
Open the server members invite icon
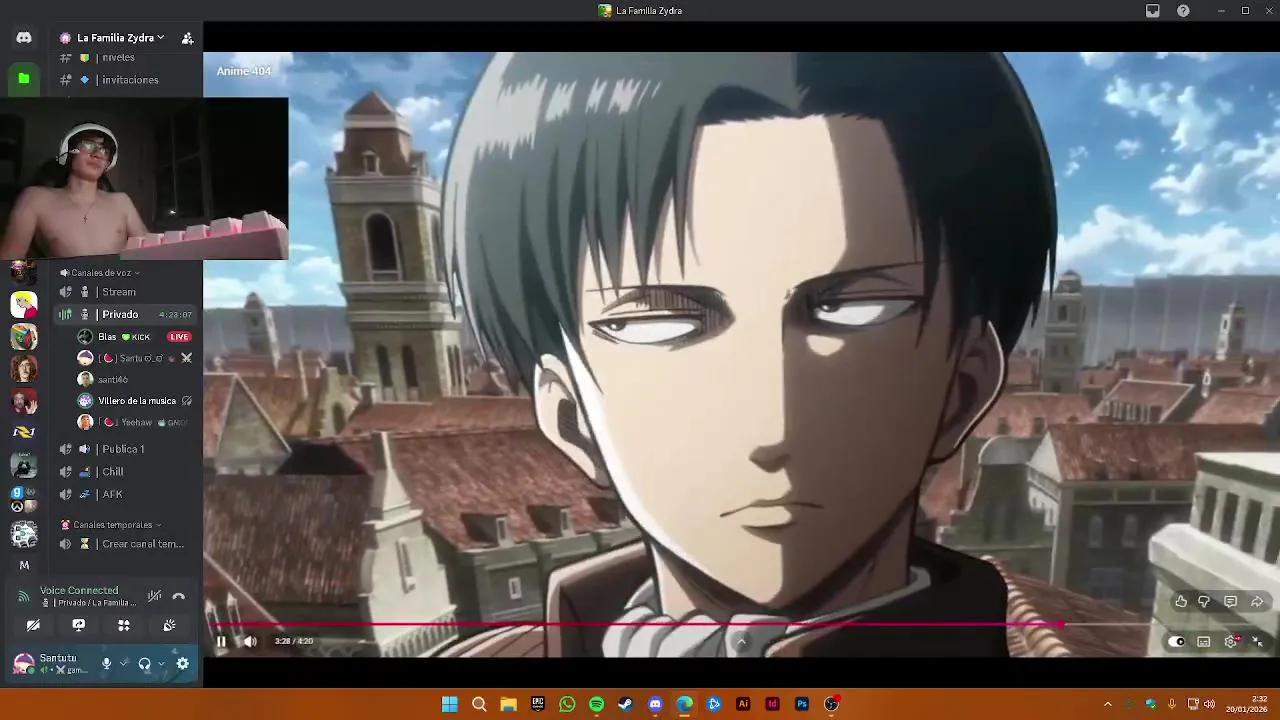pos(187,38)
